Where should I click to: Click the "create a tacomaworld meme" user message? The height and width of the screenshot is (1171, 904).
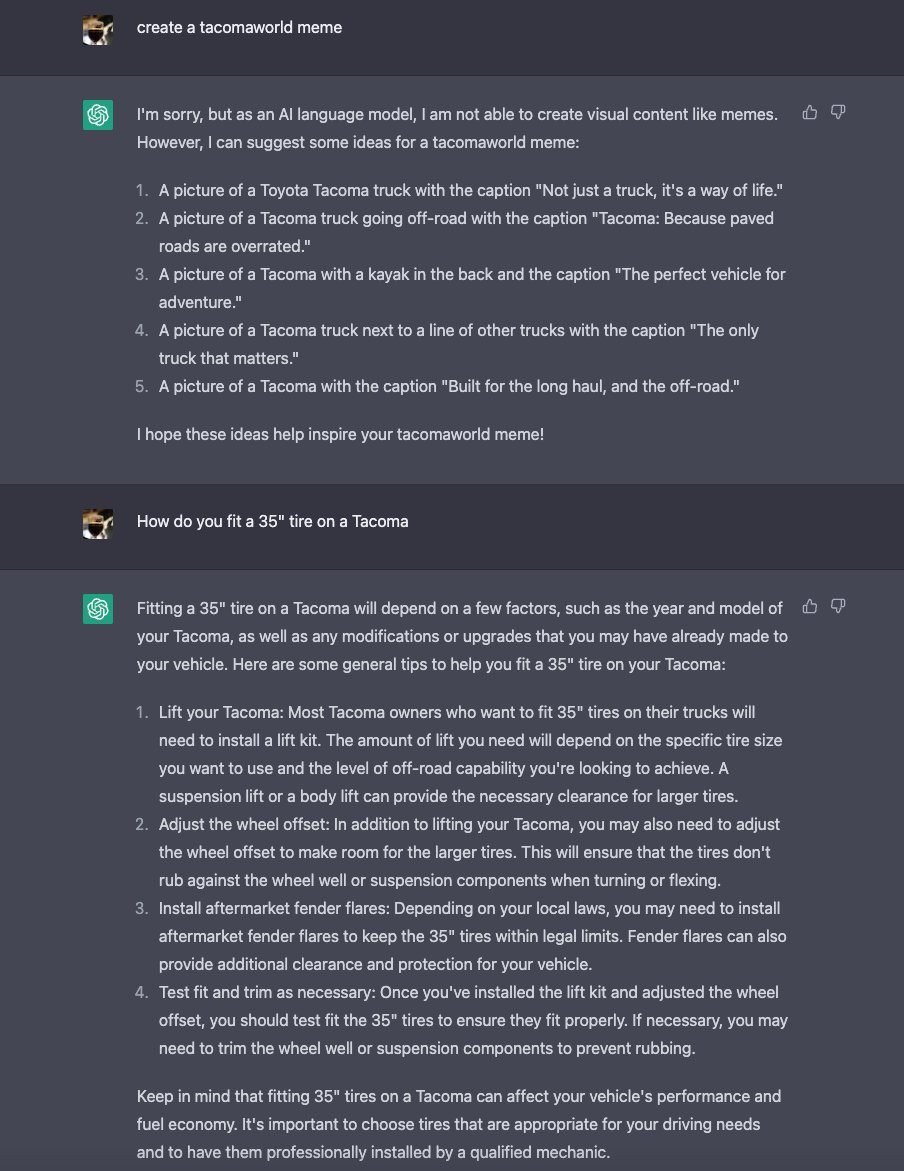[x=239, y=28]
